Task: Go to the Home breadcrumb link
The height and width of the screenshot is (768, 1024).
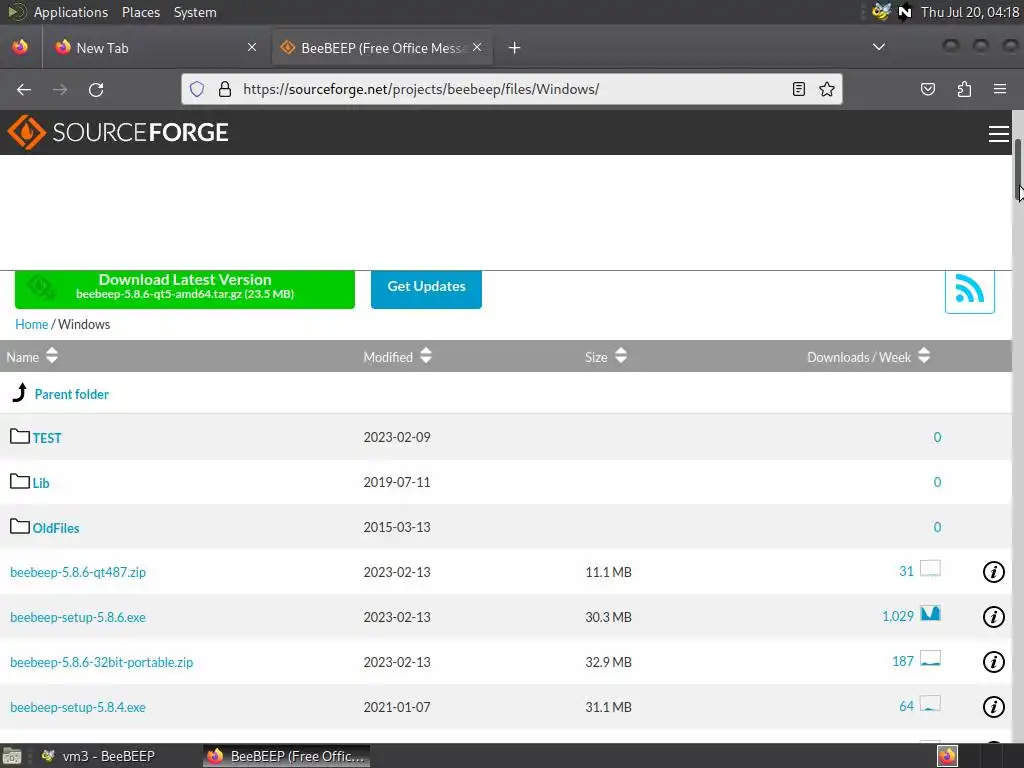Action: (31, 325)
